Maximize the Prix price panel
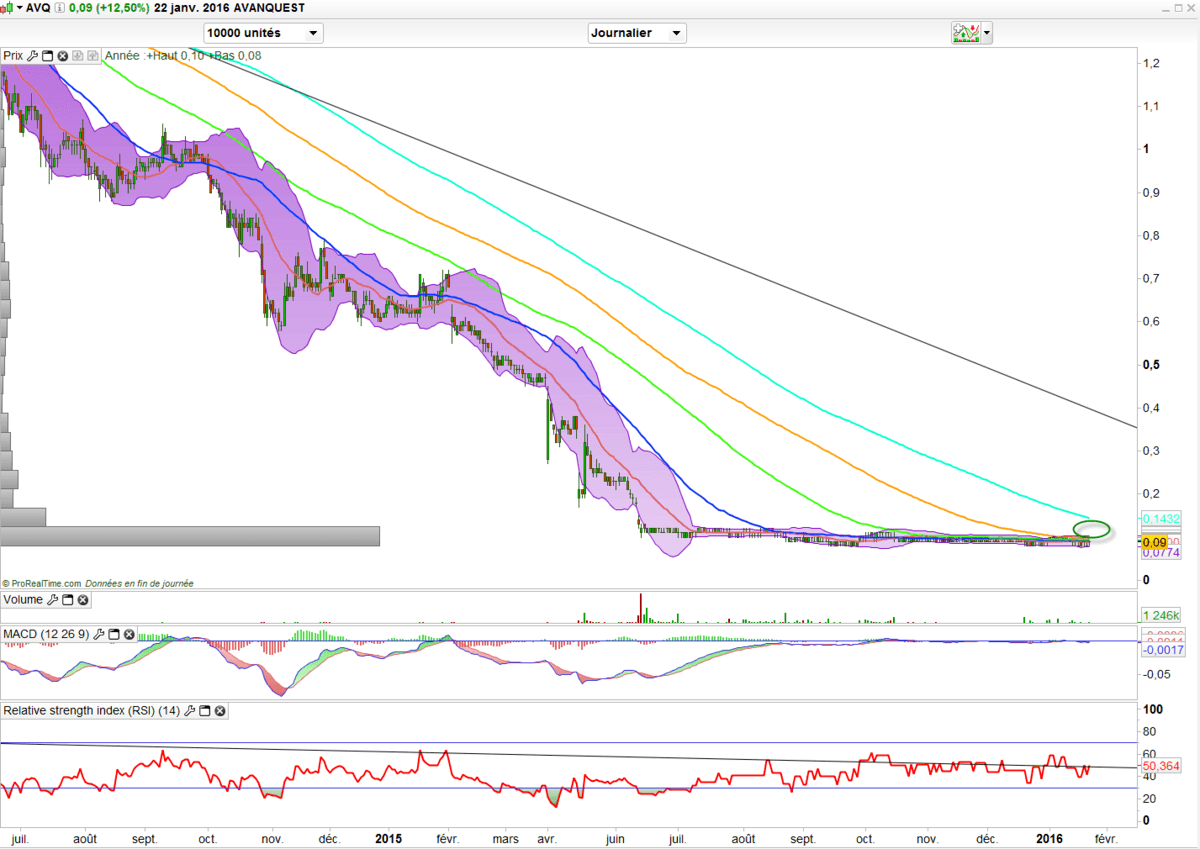 click(x=48, y=56)
